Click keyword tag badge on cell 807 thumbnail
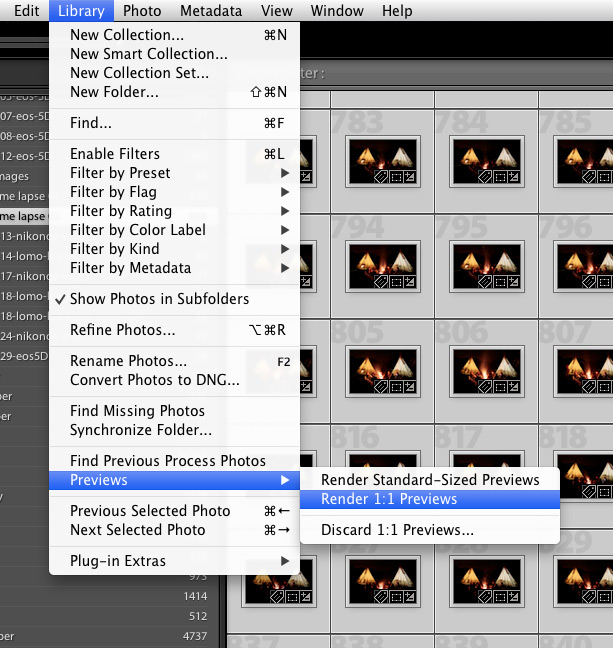 coord(589,387)
